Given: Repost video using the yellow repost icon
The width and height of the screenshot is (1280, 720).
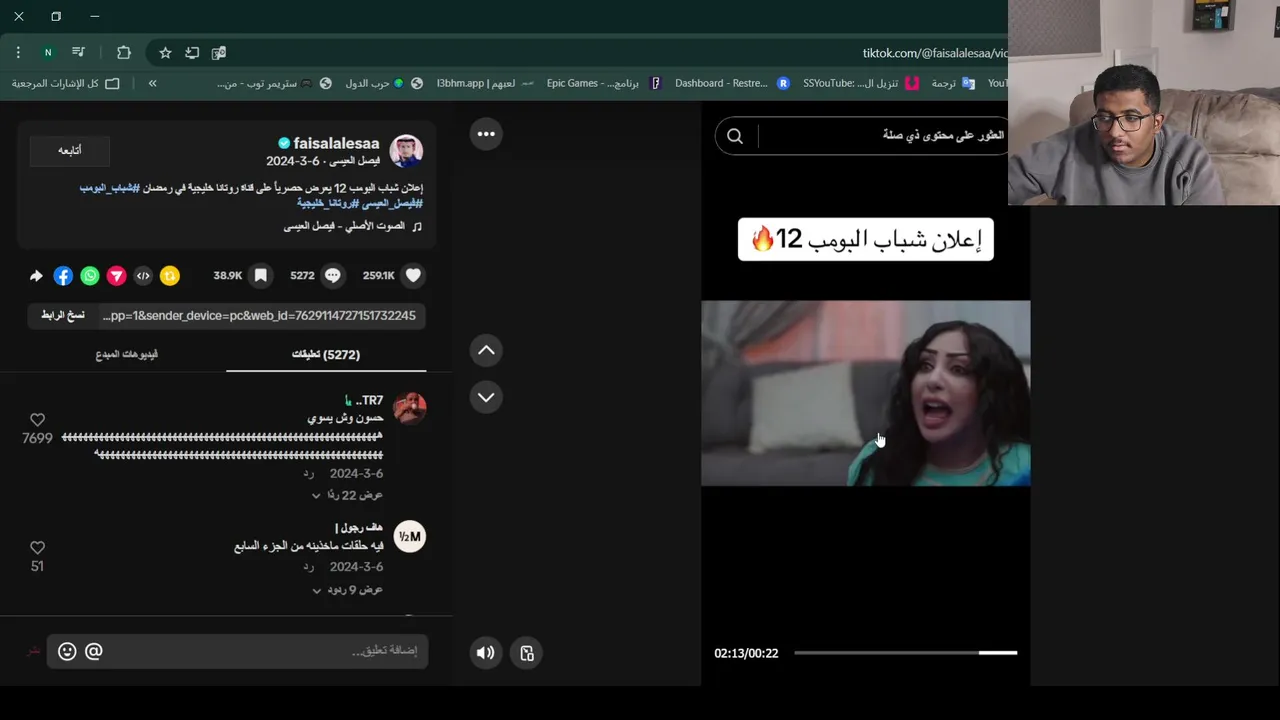Looking at the screenshot, I should pyautogui.click(x=170, y=276).
